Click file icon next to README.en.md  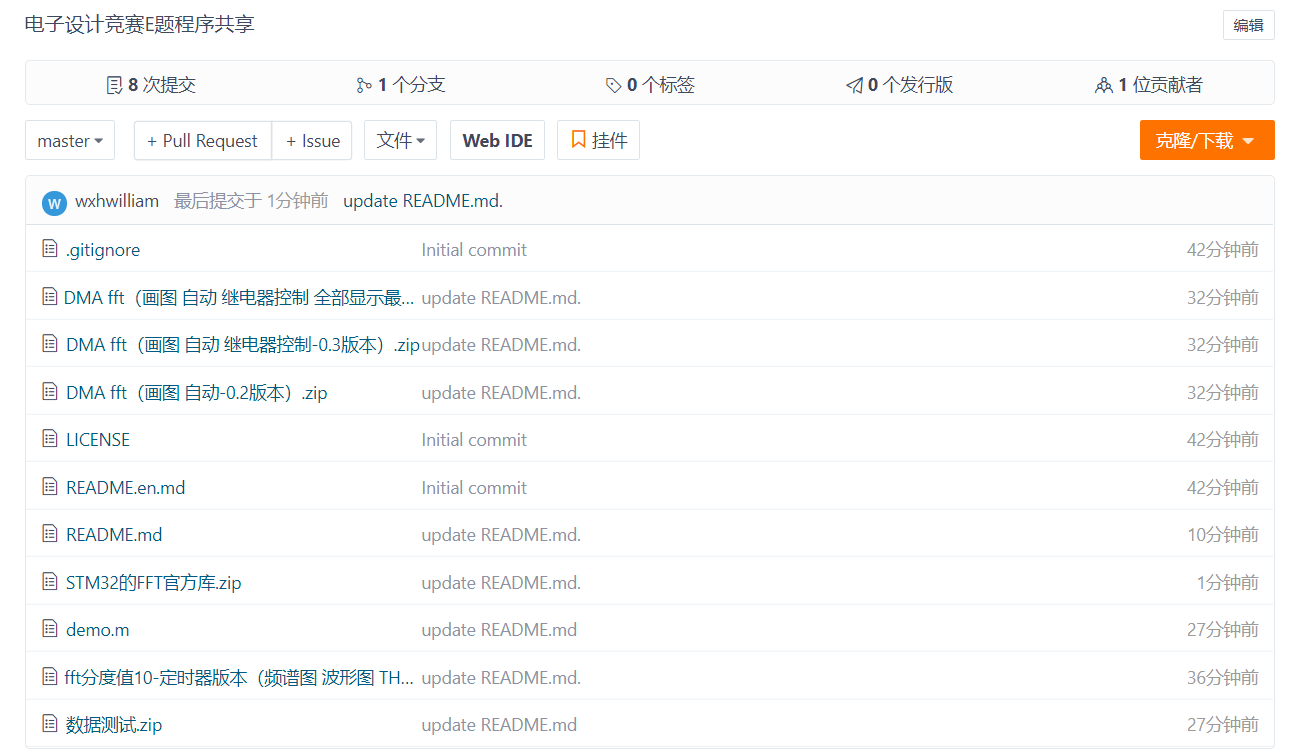50,487
